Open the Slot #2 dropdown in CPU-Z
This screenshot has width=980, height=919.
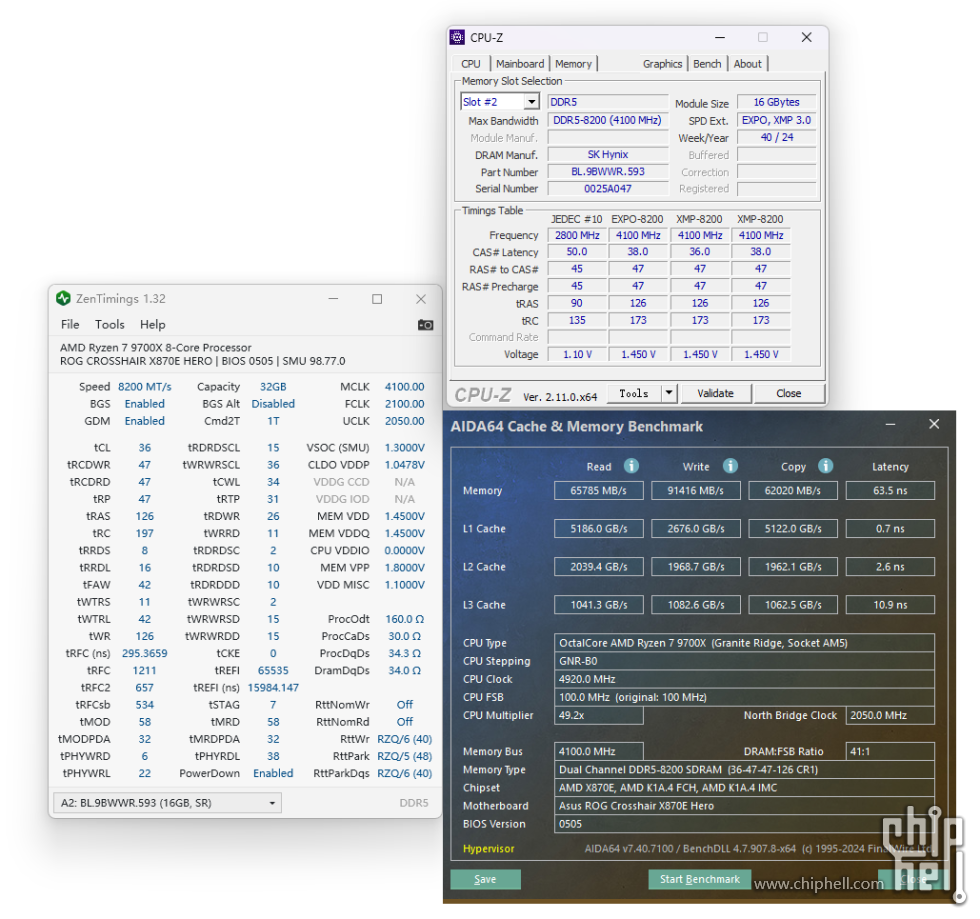pyautogui.click(x=531, y=102)
